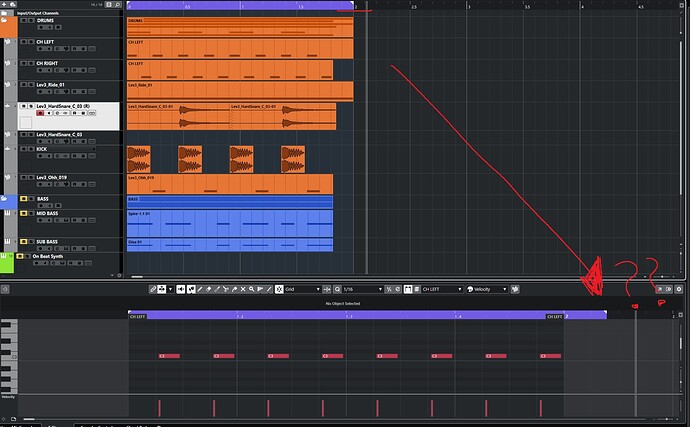Toggle Solo Editor button in the editor toolbar

(153, 289)
